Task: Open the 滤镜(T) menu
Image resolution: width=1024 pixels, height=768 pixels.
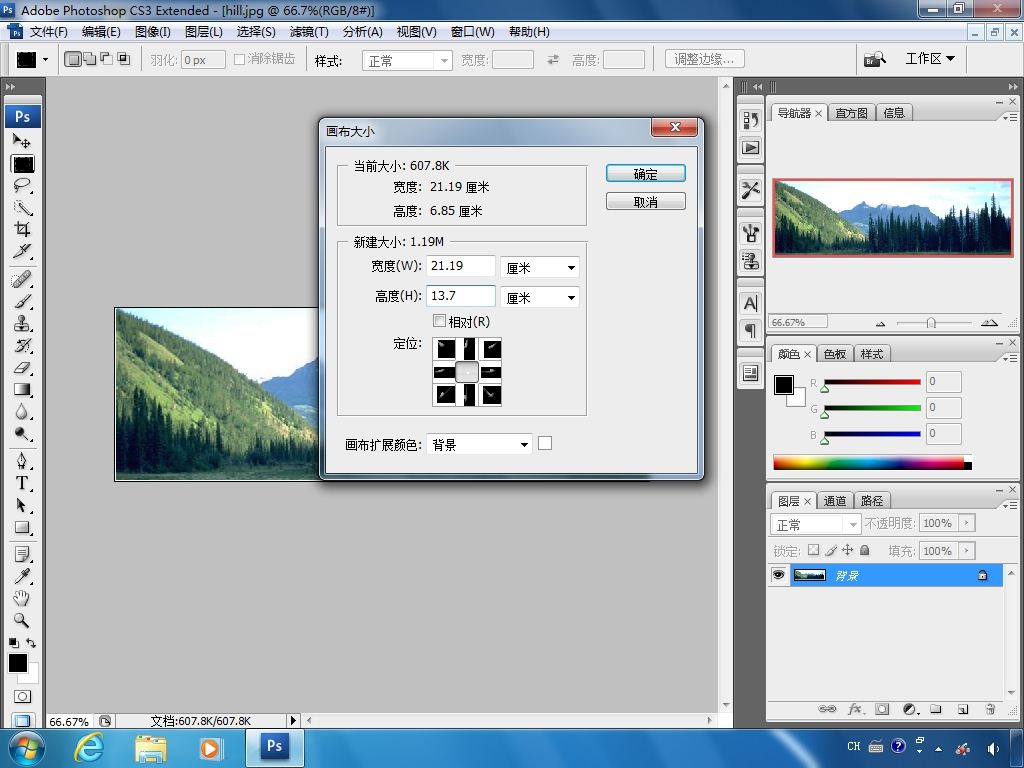Action: coord(309,32)
